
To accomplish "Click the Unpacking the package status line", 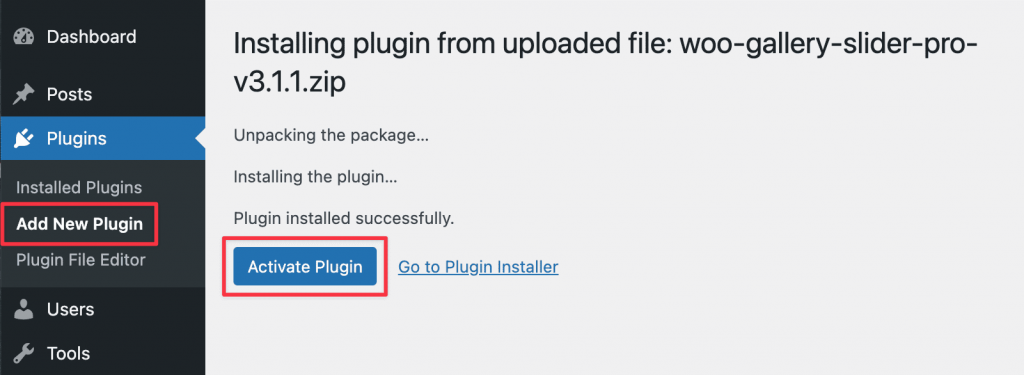I will pyautogui.click(x=331, y=137).
